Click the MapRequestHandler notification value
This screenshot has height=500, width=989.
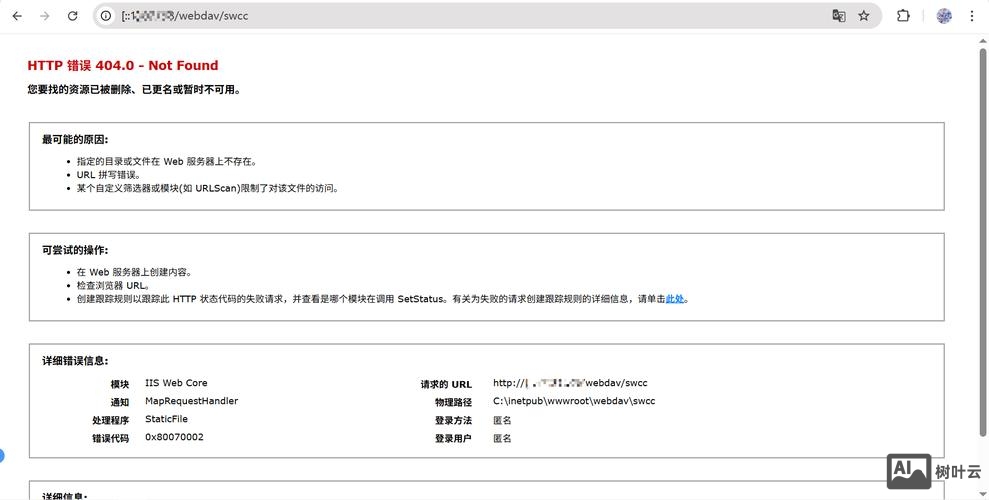[x=191, y=401]
